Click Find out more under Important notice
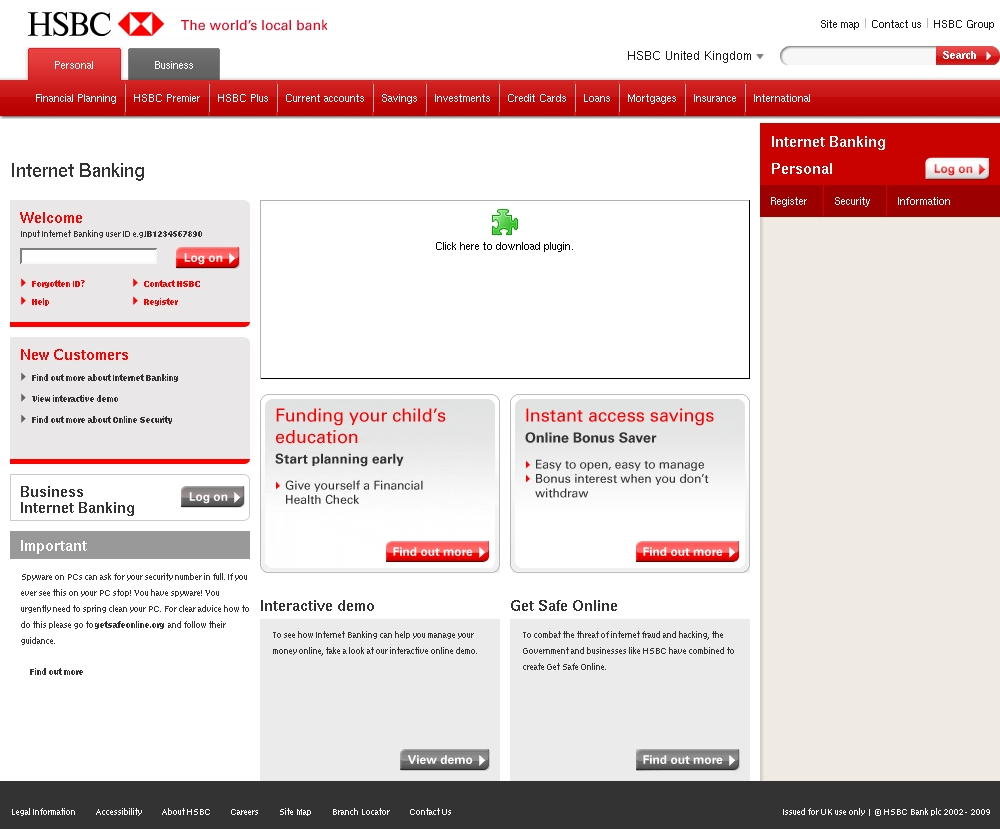This screenshot has width=1000, height=829. 56,671
